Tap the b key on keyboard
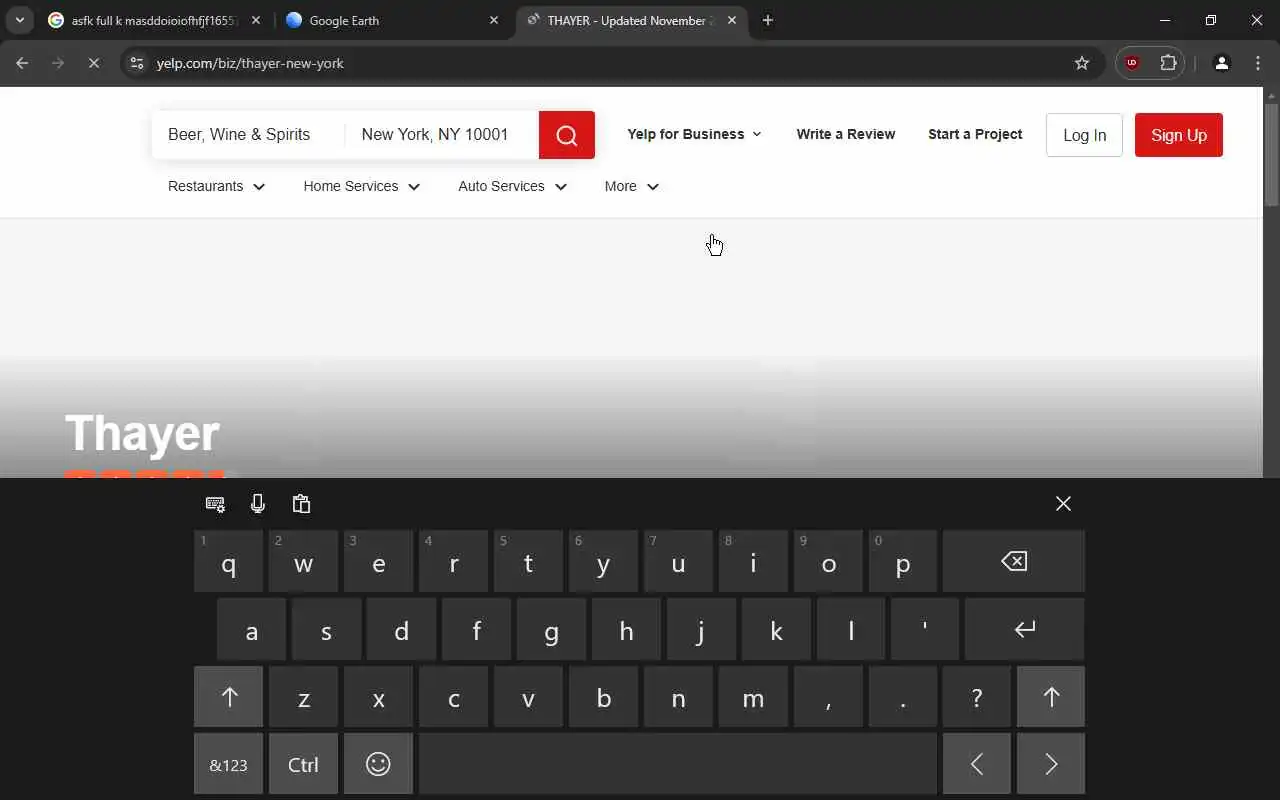Image resolution: width=1280 pixels, height=800 pixels. click(x=603, y=697)
